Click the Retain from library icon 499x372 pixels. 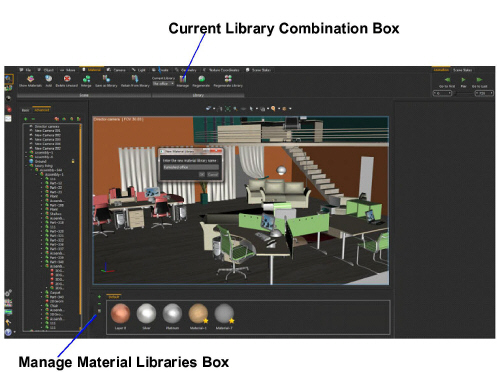click(135, 79)
